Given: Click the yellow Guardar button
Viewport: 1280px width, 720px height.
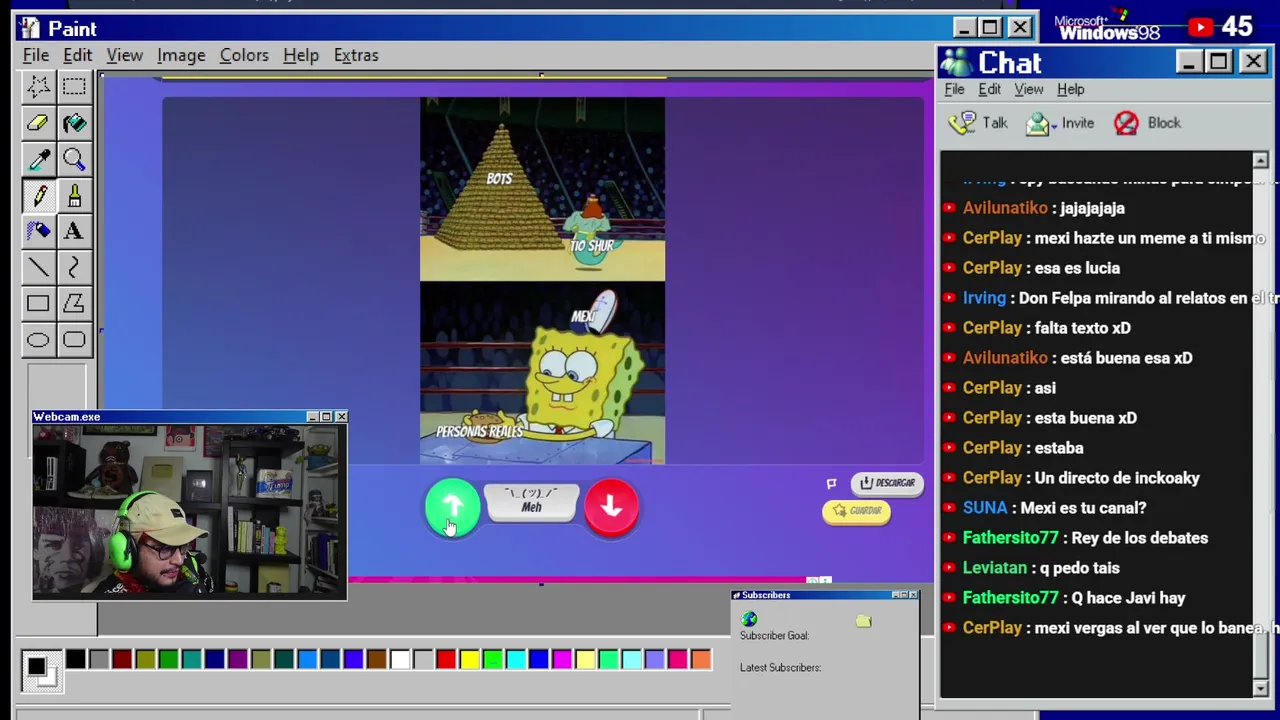Looking at the screenshot, I should 857,511.
